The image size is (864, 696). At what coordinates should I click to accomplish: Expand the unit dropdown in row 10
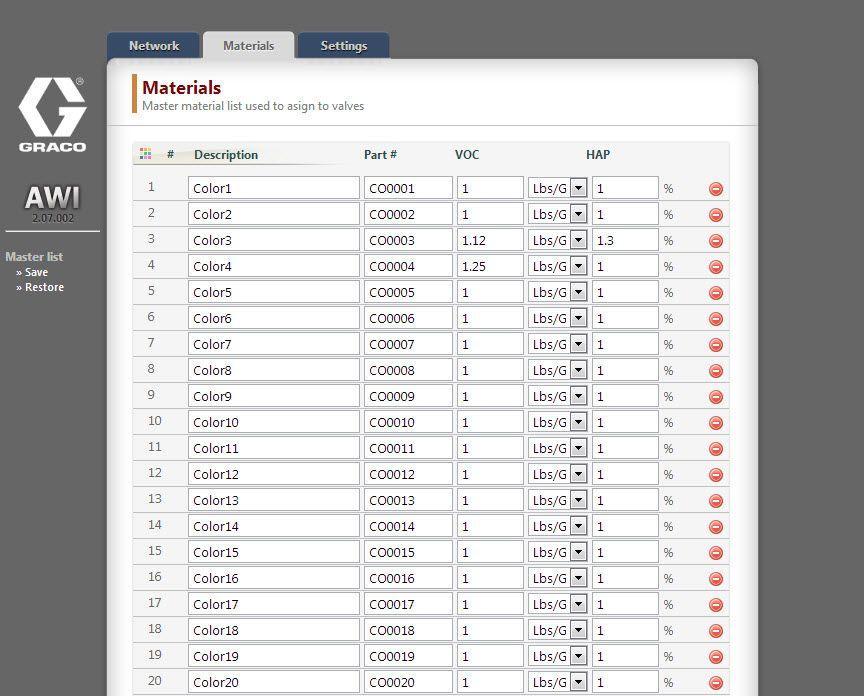[557, 422]
